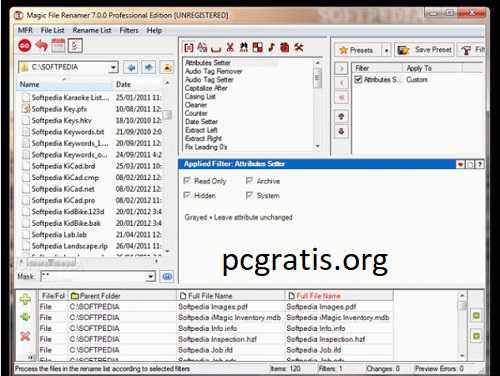Open the calendar icon in main toolbar

58,46
